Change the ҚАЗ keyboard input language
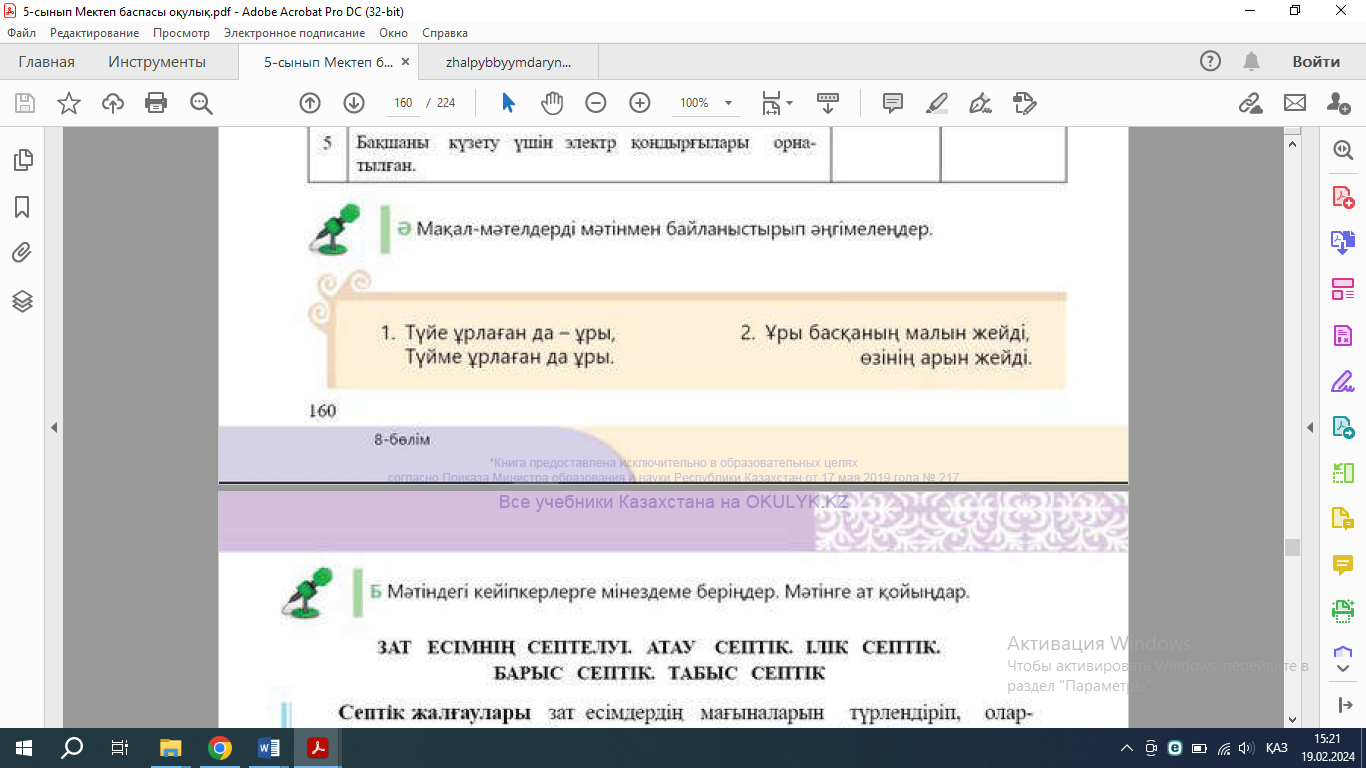1366x768 pixels. pyautogui.click(x=1276, y=748)
